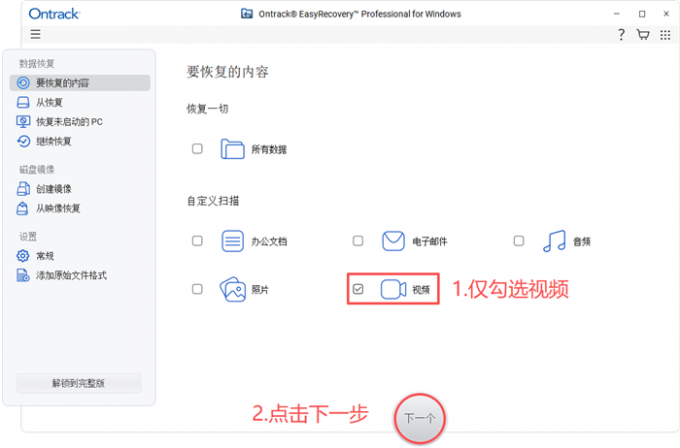Check the 照片 checkbox

(x=197, y=289)
